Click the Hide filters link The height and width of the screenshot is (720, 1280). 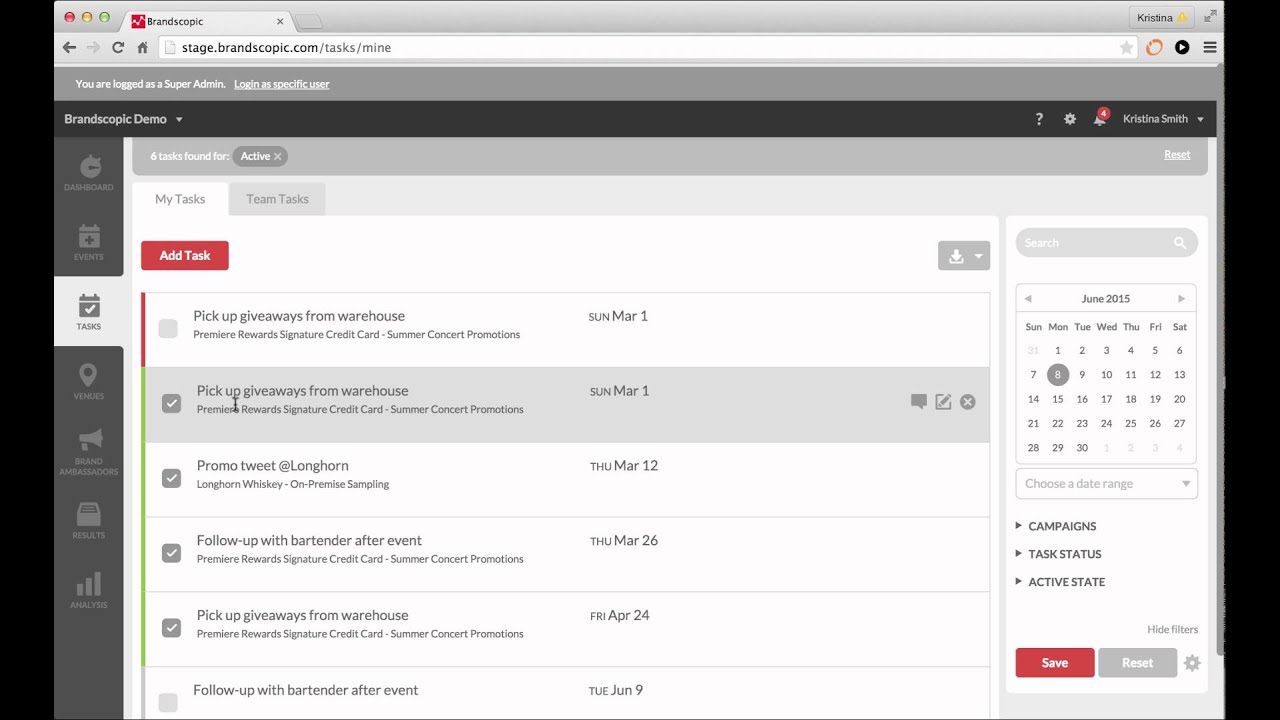point(1172,630)
